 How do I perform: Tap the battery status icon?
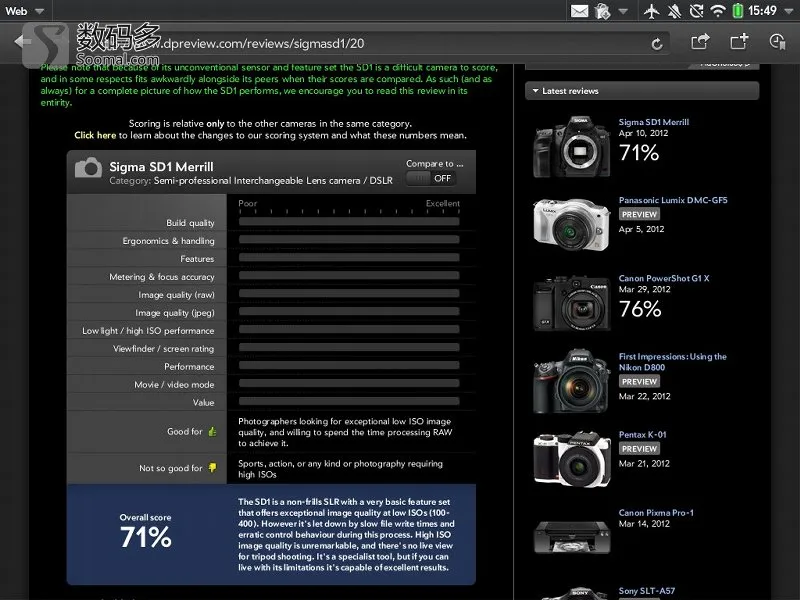pos(737,11)
